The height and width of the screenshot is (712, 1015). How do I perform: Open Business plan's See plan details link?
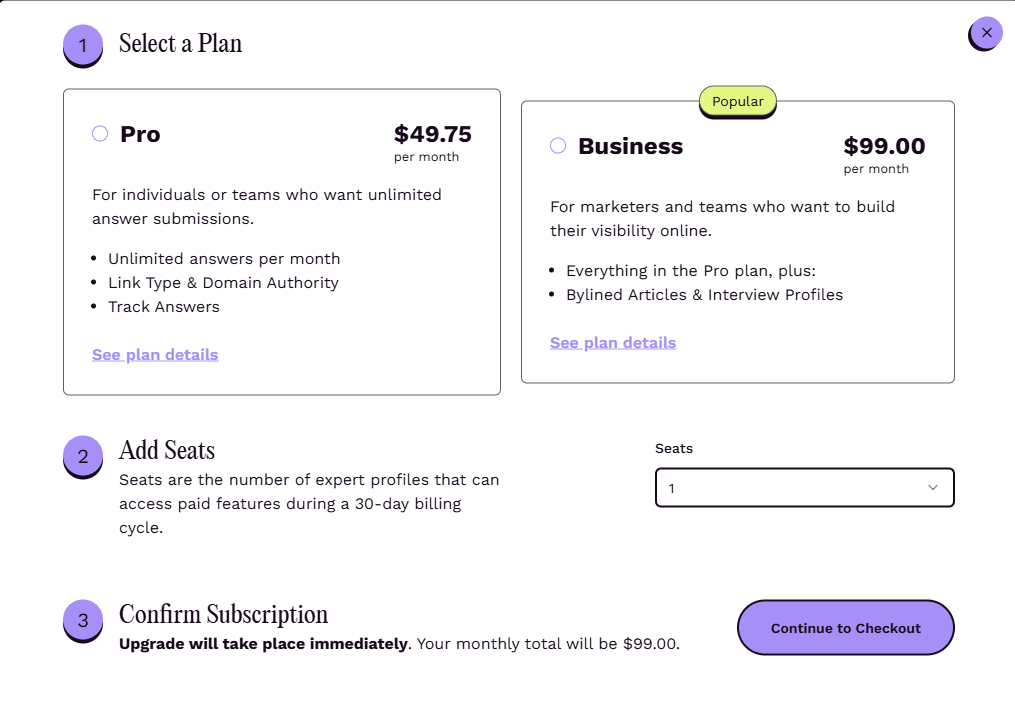click(612, 342)
